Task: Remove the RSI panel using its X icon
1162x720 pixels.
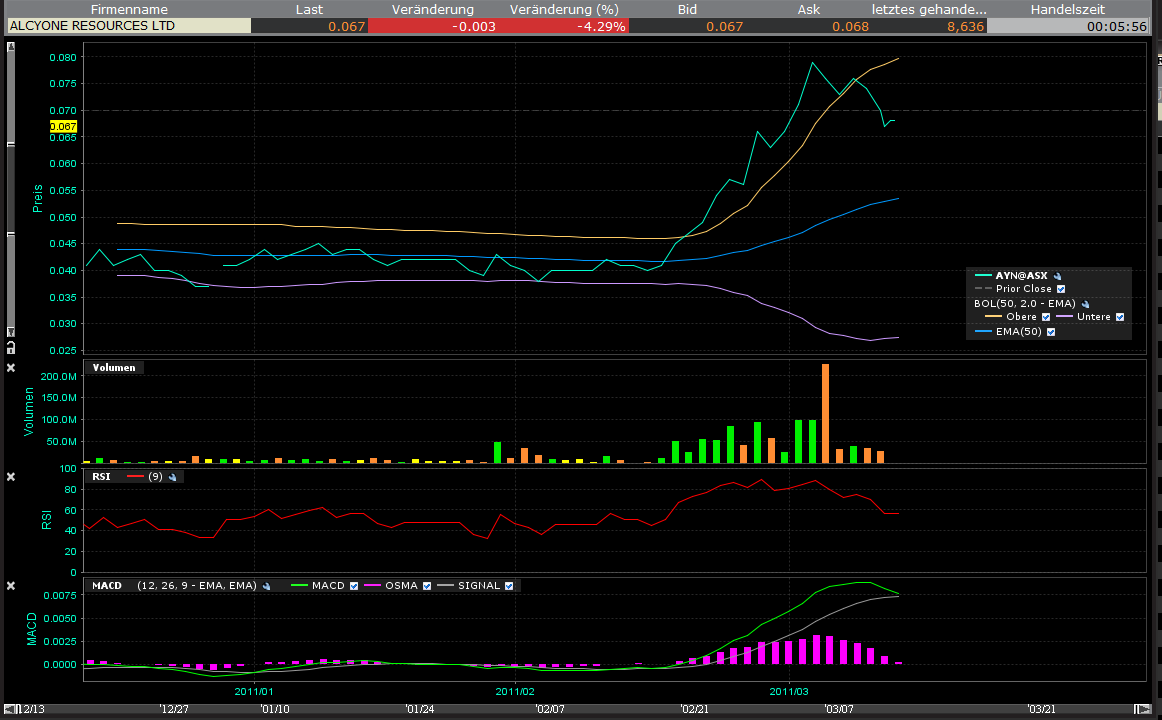Action: coord(11,477)
